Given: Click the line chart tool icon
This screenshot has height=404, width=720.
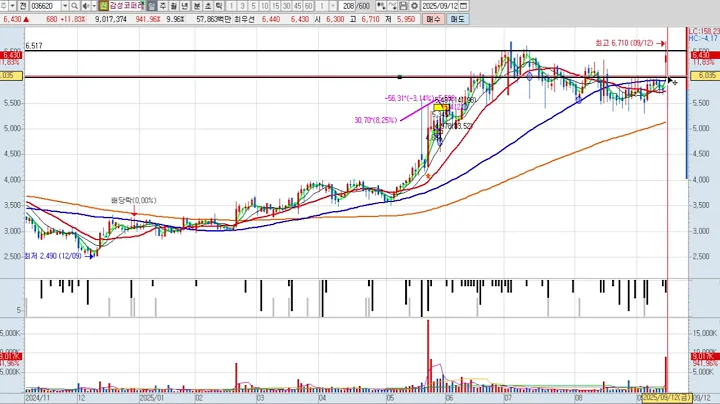Looking at the screenshot, I should click(x=392, y=6).
